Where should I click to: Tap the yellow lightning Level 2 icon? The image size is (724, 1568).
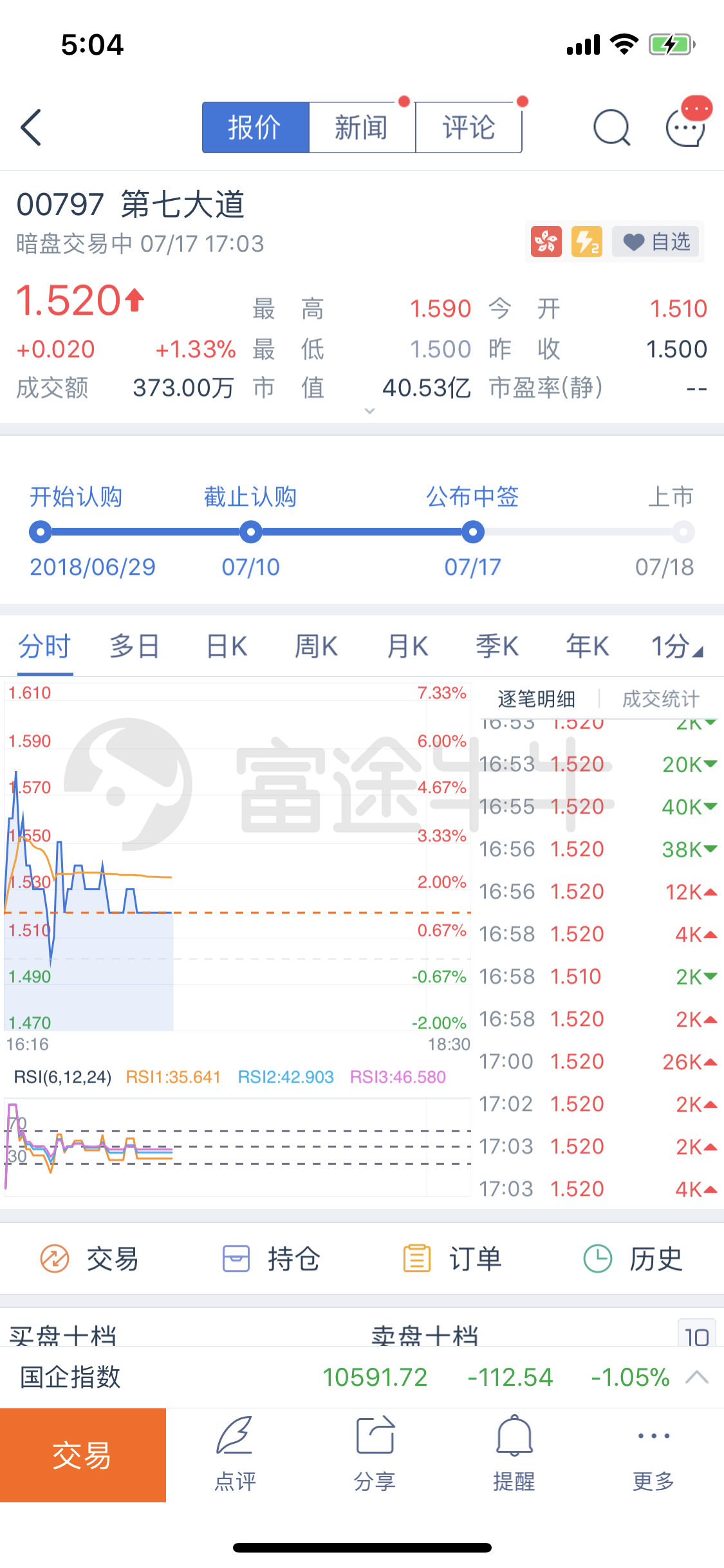[x=586, y=242]
